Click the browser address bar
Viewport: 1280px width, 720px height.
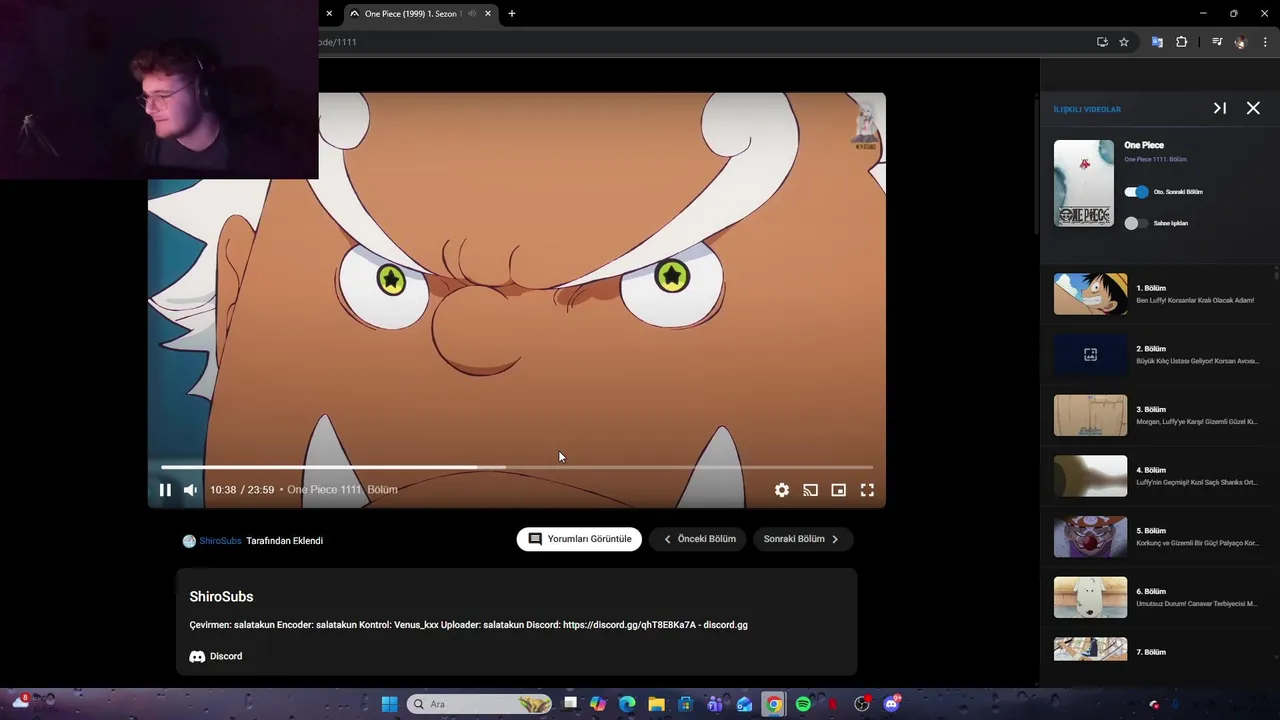pyautogui.click(x=700, y=42)
